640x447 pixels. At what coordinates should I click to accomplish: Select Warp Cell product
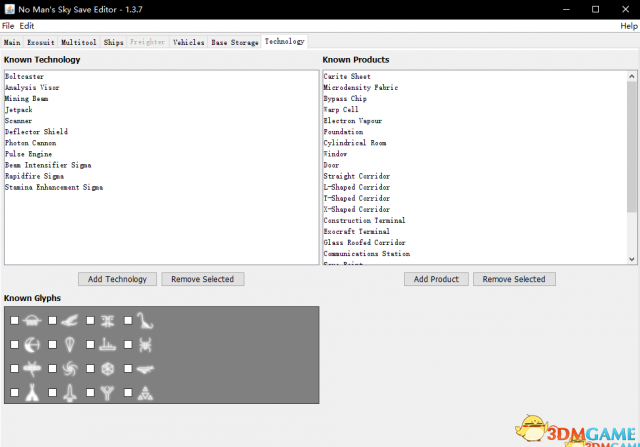click(475, 109)
